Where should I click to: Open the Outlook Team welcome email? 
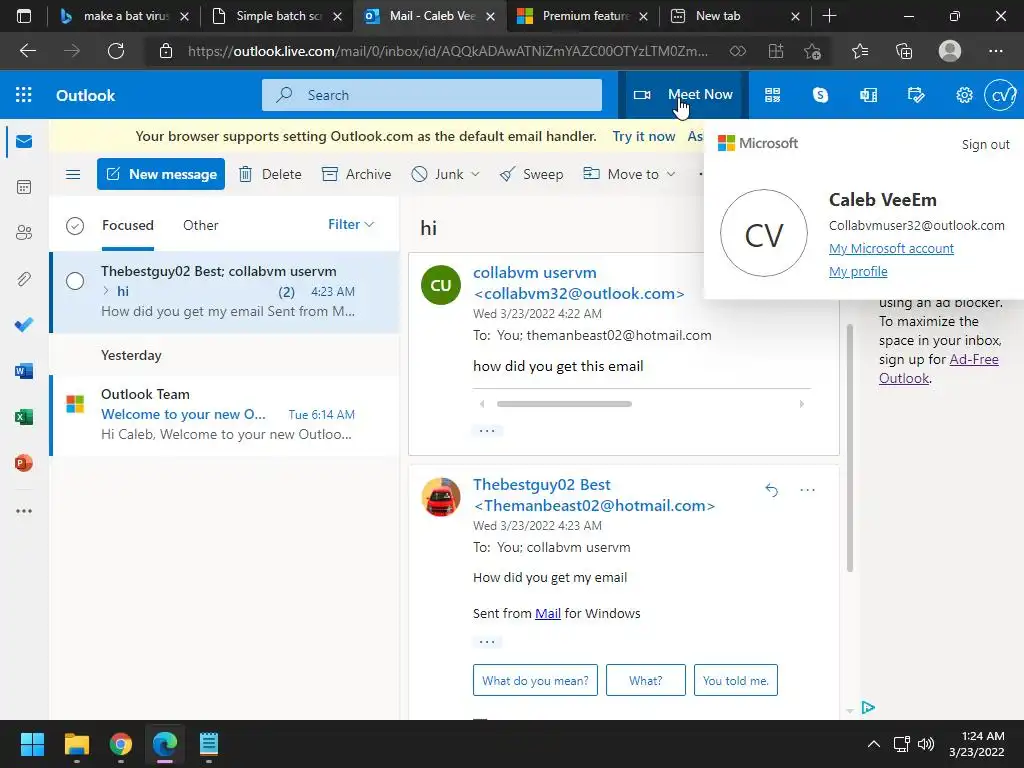click(x=225, y=415)
